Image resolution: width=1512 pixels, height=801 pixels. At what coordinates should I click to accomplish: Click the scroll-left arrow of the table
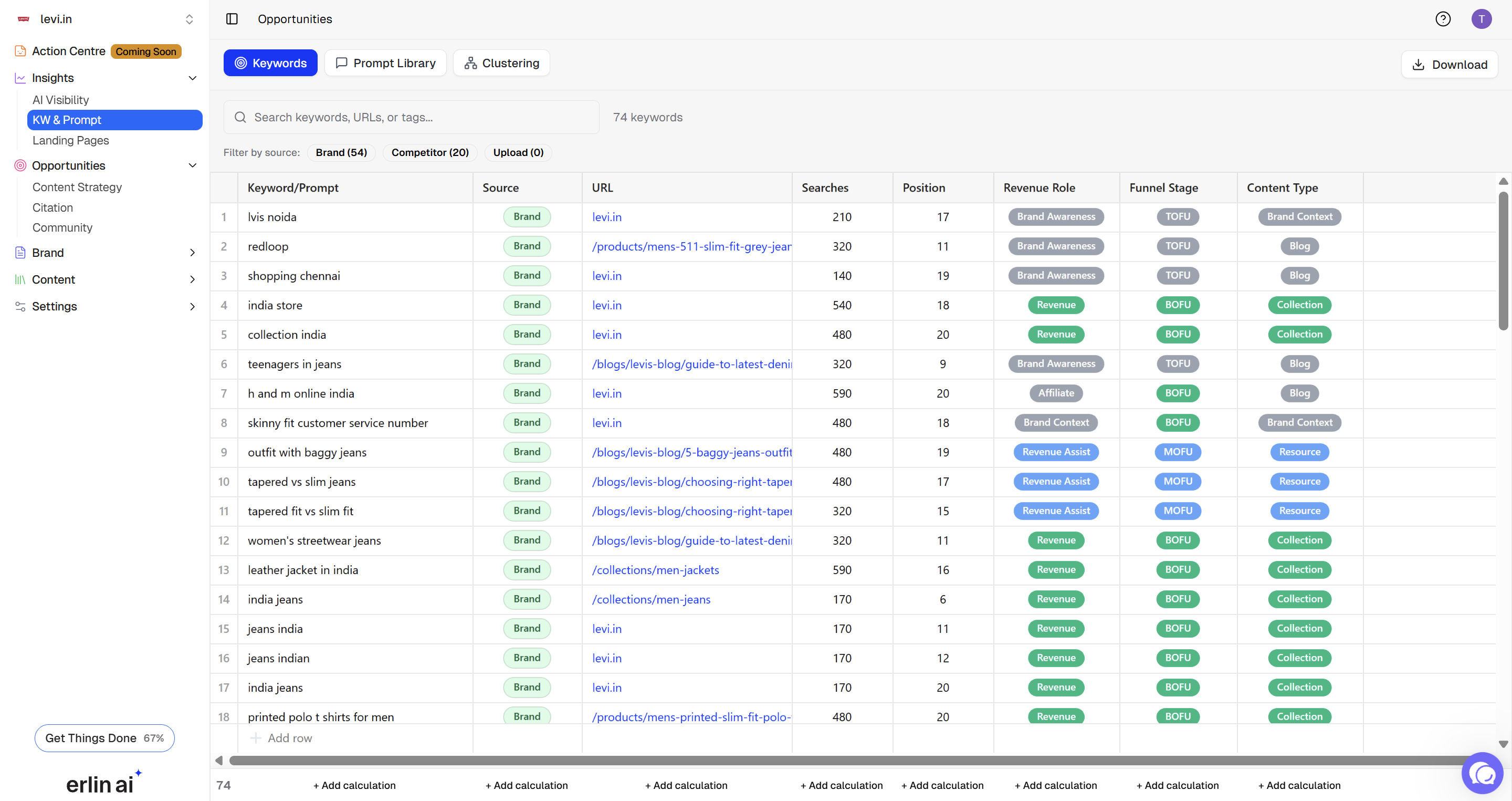[x=219, y=761]
